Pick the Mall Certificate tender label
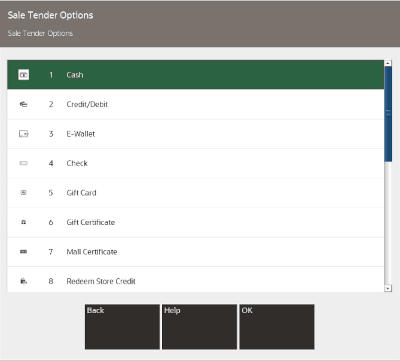 [92, 252]
